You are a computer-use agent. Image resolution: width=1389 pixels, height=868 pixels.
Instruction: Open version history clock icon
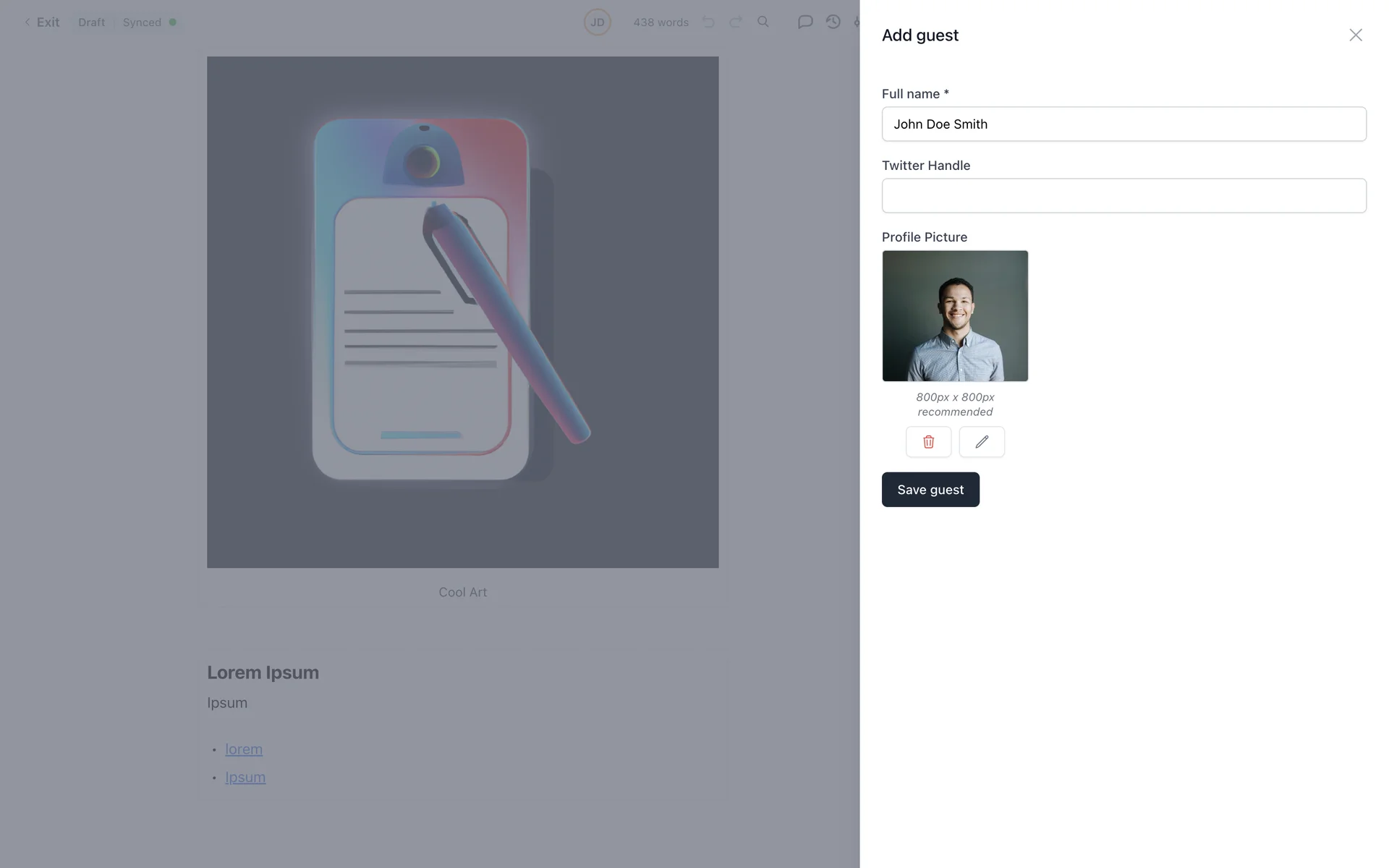pos(833,22)
